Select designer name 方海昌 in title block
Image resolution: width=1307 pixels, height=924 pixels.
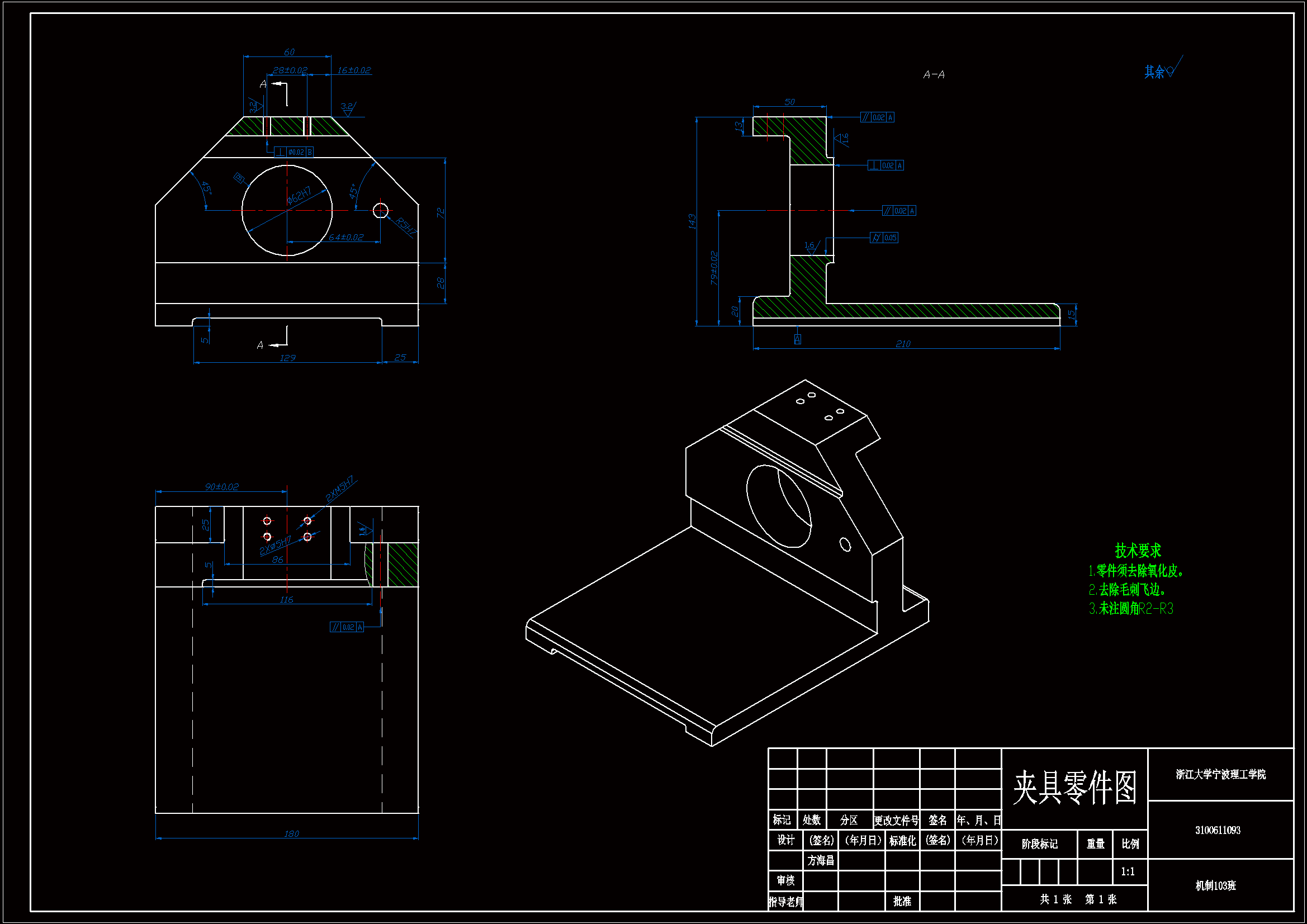(820, 860)
